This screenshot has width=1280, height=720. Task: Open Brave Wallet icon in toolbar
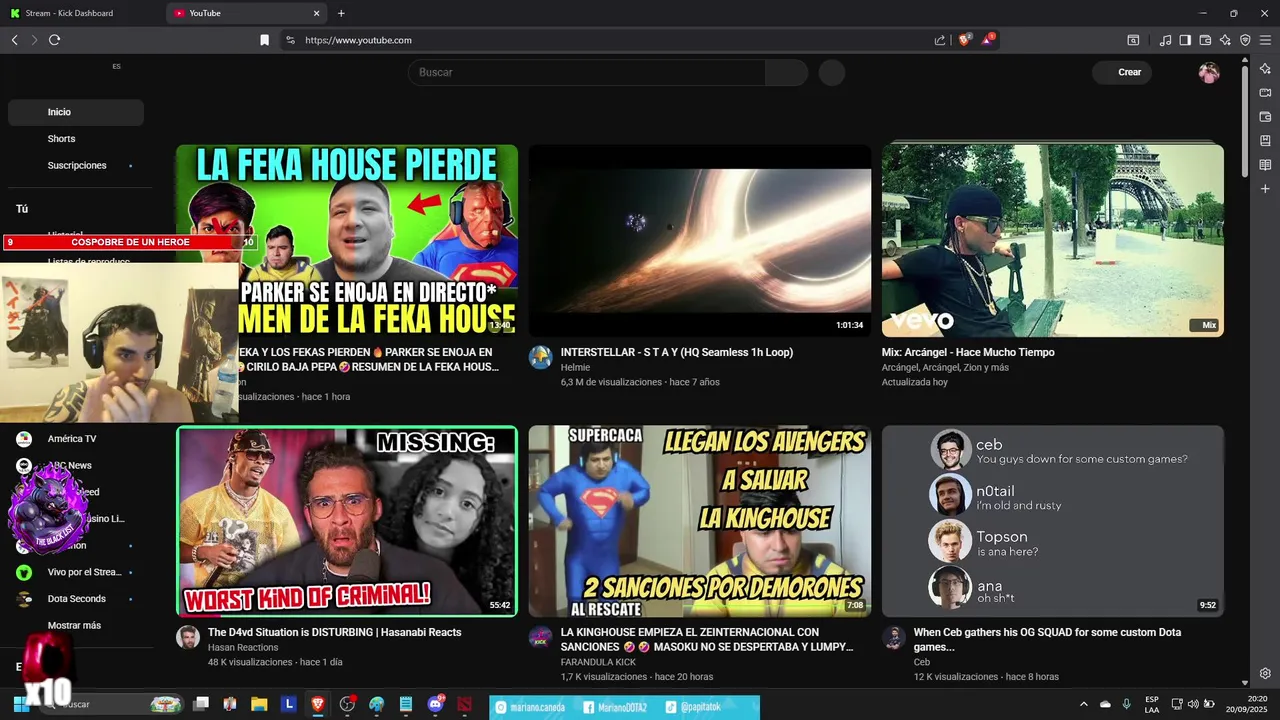(x=1205, y=40)
